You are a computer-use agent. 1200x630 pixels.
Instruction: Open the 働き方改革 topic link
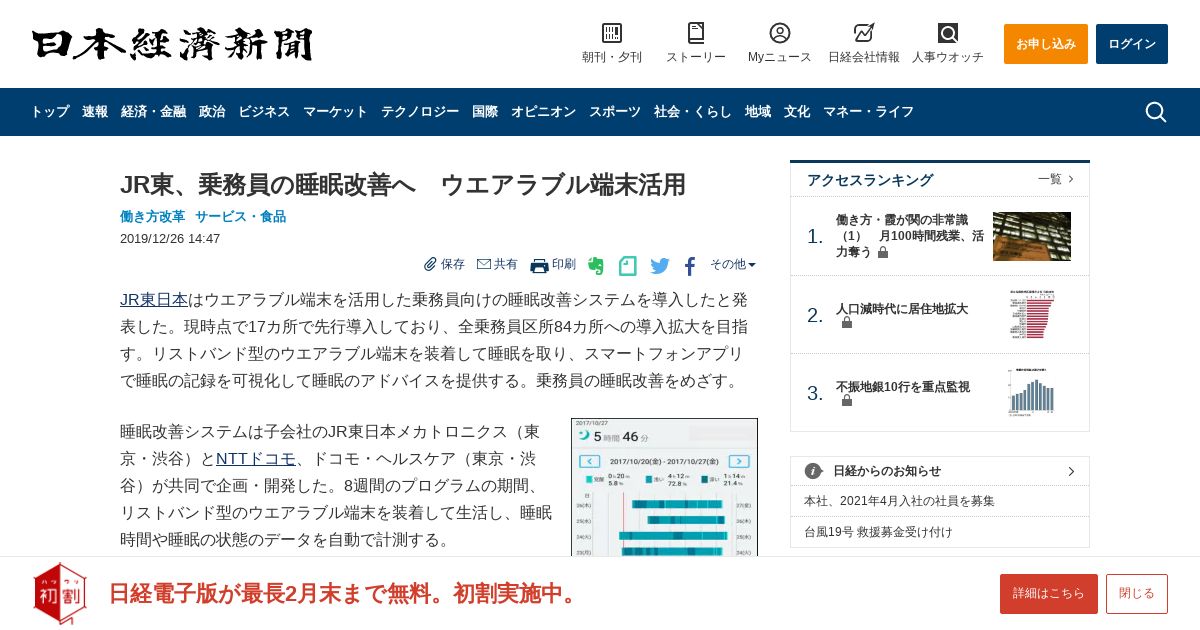pos(152,216)
